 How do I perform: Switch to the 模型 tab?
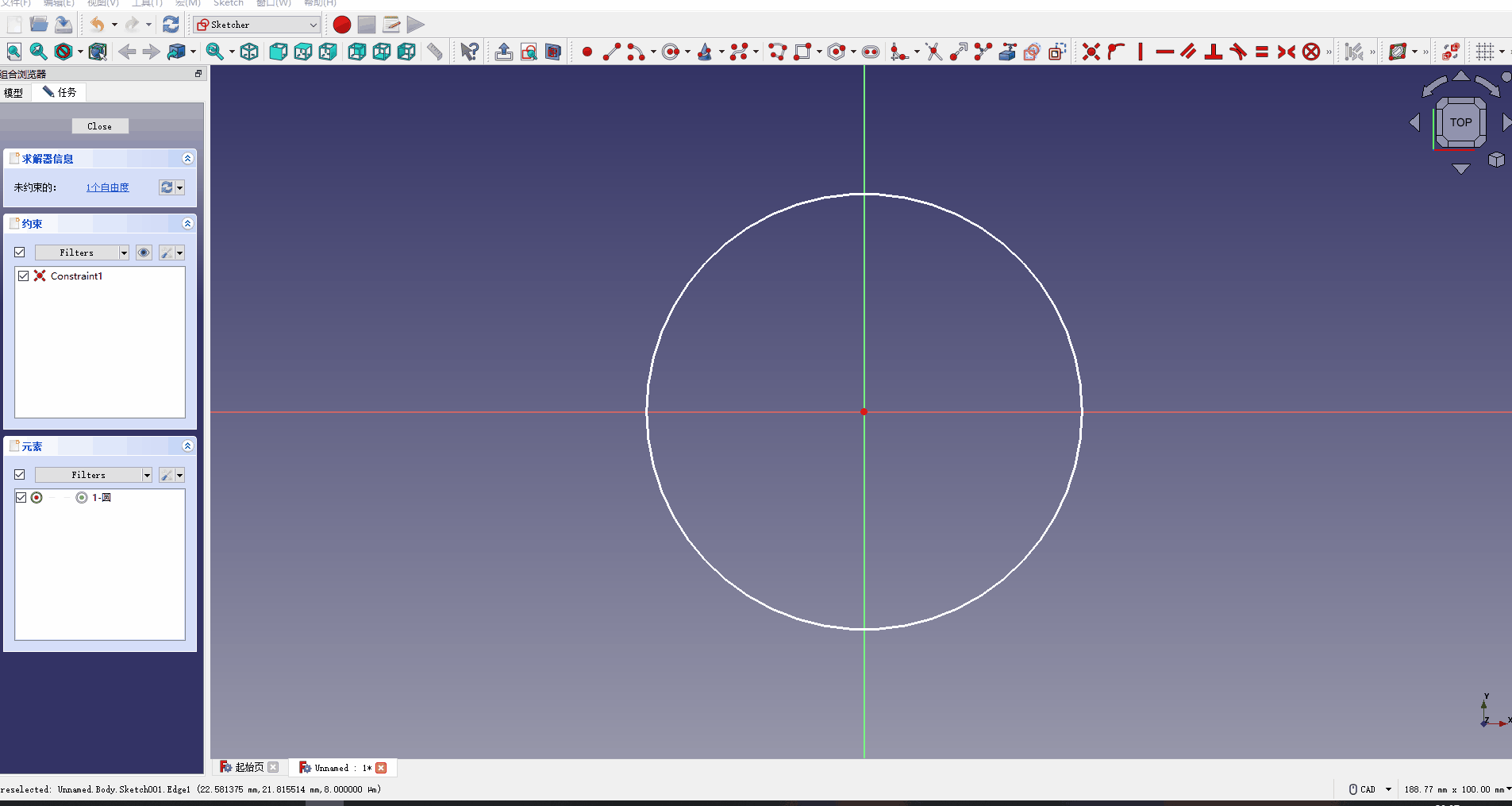click(x=14, y=93)
